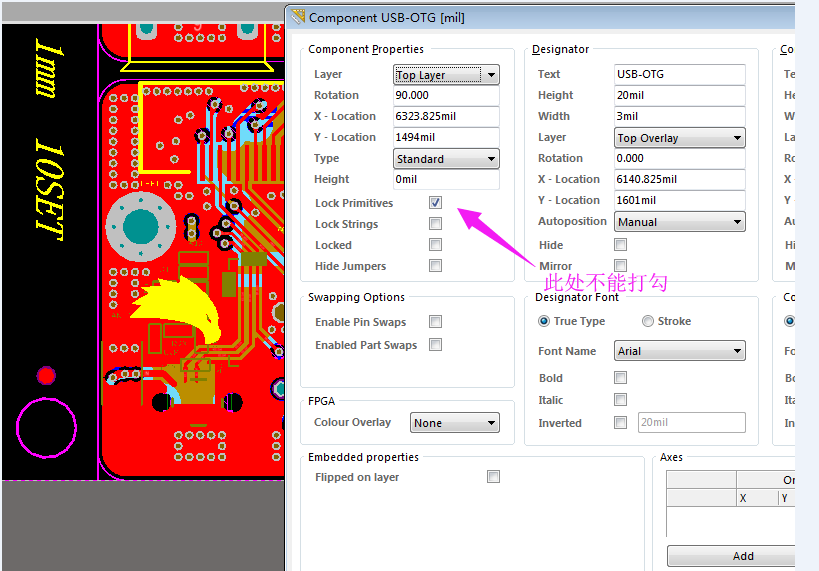Open the Autoposition Manual dropdown
The height and width of the screenshot is (571, 819).
[680, 222]
